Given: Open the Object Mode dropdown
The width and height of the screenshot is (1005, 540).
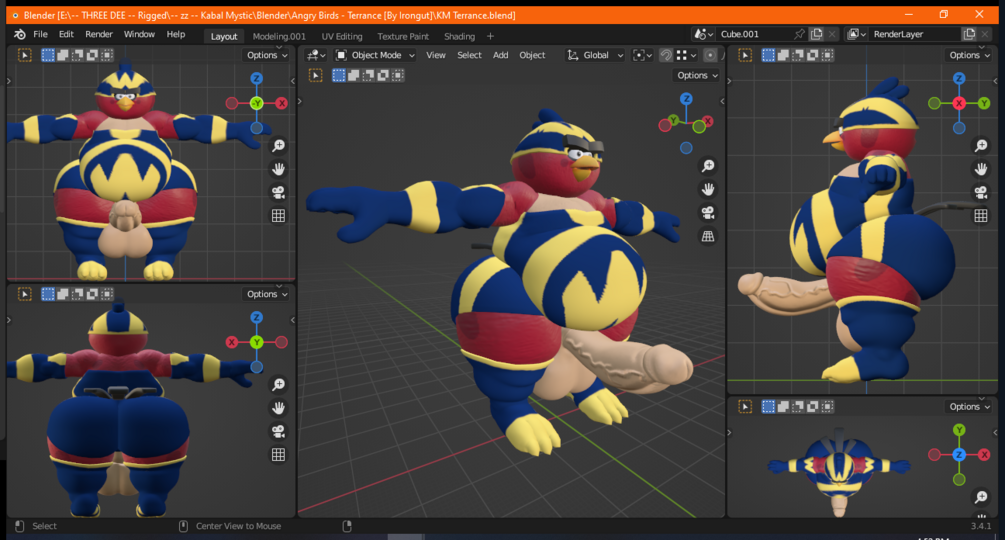Looking at the screenshot, I should pyautogui.click(x=376, y=55).
